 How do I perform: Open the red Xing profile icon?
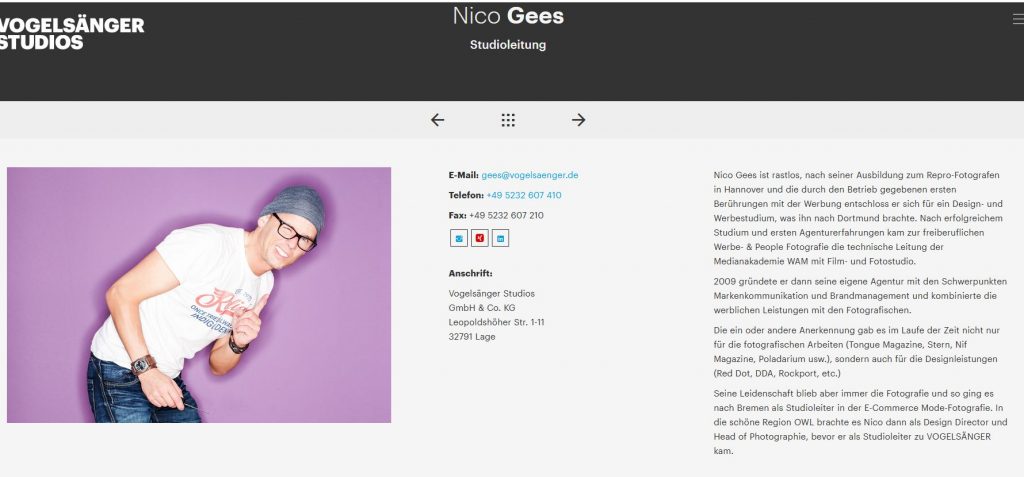click(x=480, y=238)
